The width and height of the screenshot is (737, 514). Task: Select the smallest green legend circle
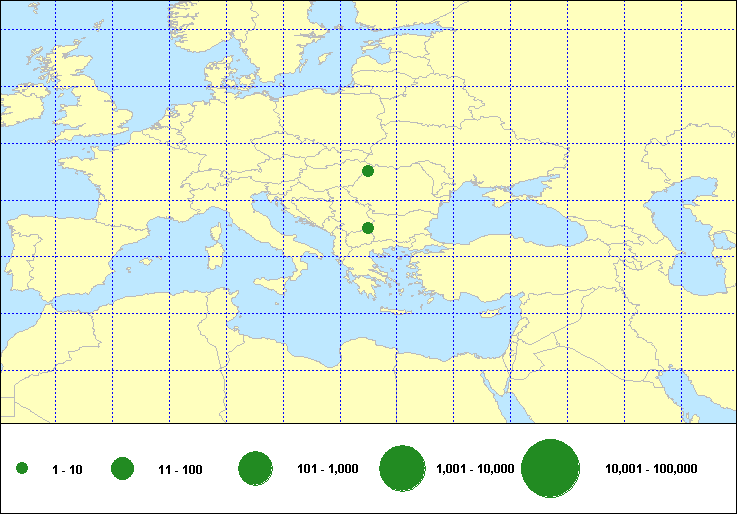pos(22,468)
